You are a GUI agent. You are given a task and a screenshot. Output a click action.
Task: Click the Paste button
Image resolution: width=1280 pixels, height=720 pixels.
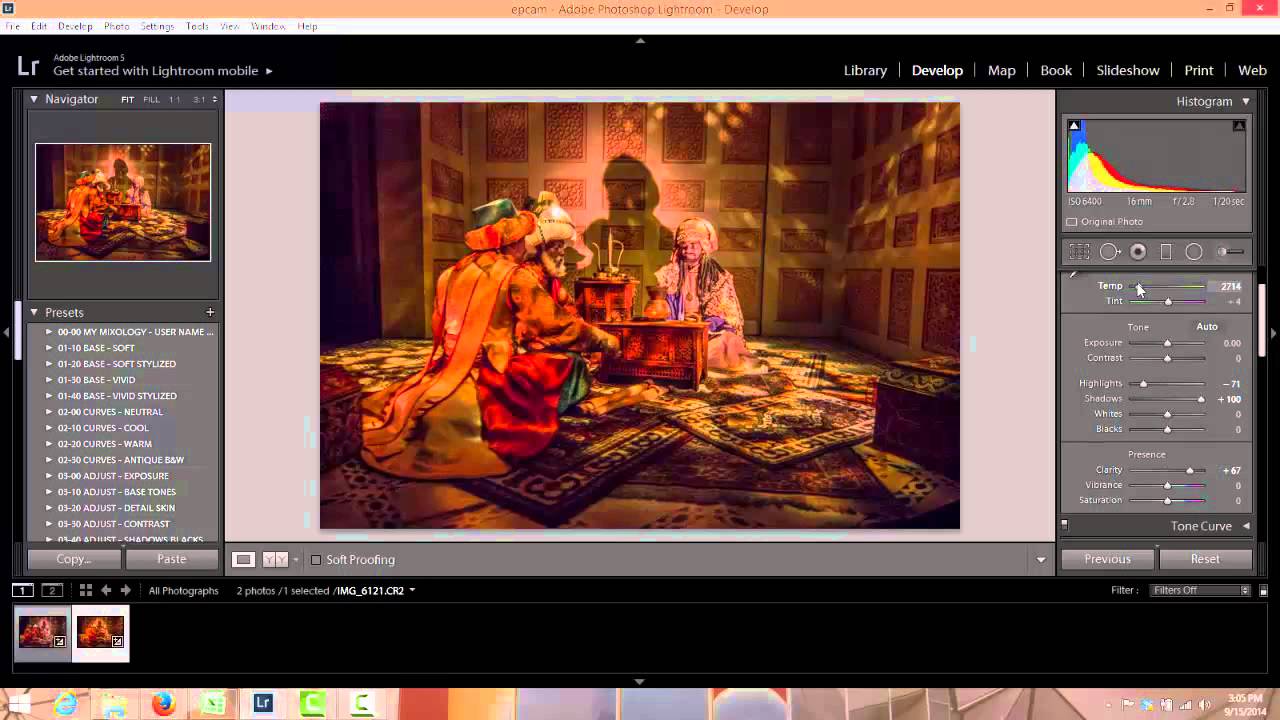[171, 559]
